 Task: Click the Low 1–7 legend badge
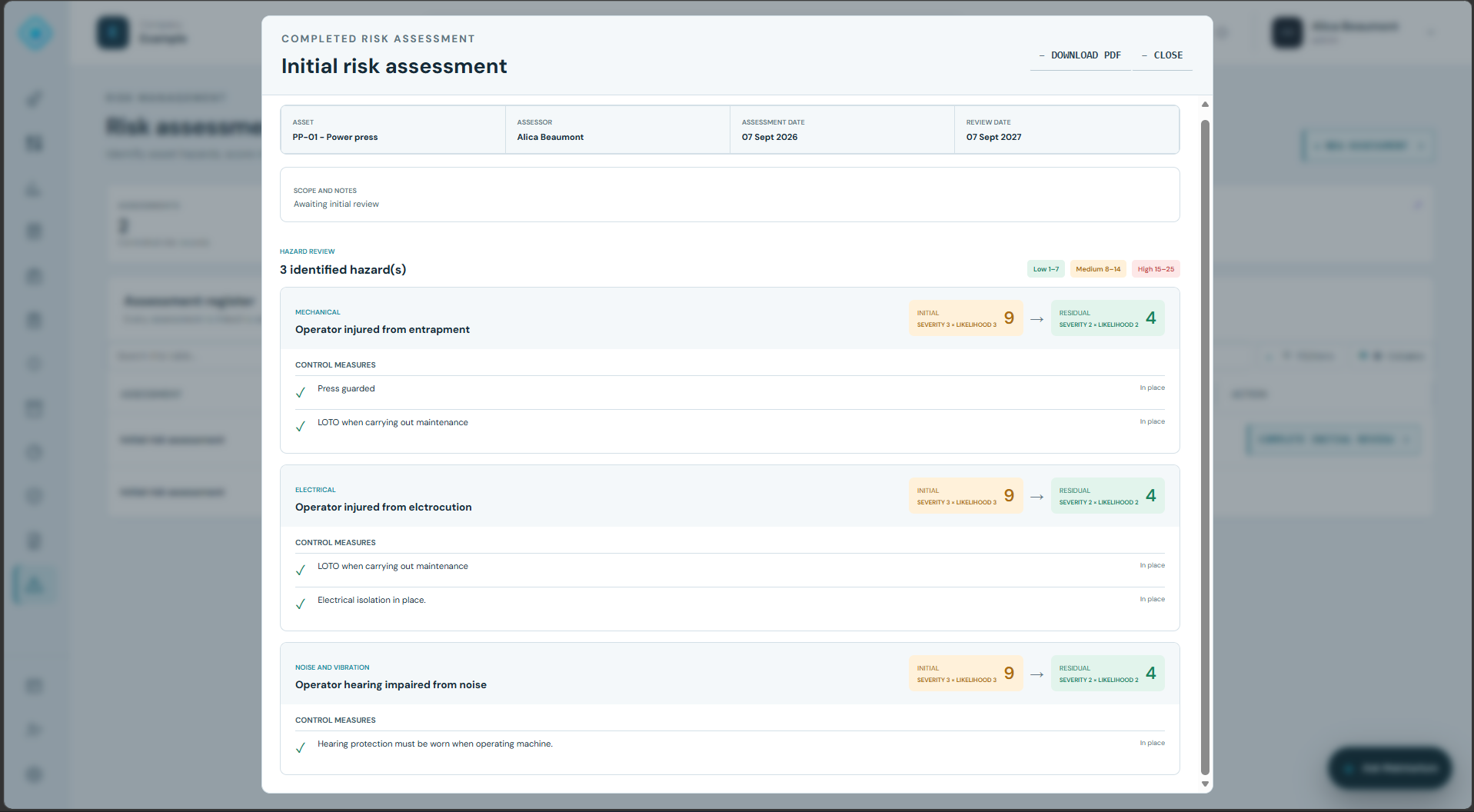[x=1046, y=269]
